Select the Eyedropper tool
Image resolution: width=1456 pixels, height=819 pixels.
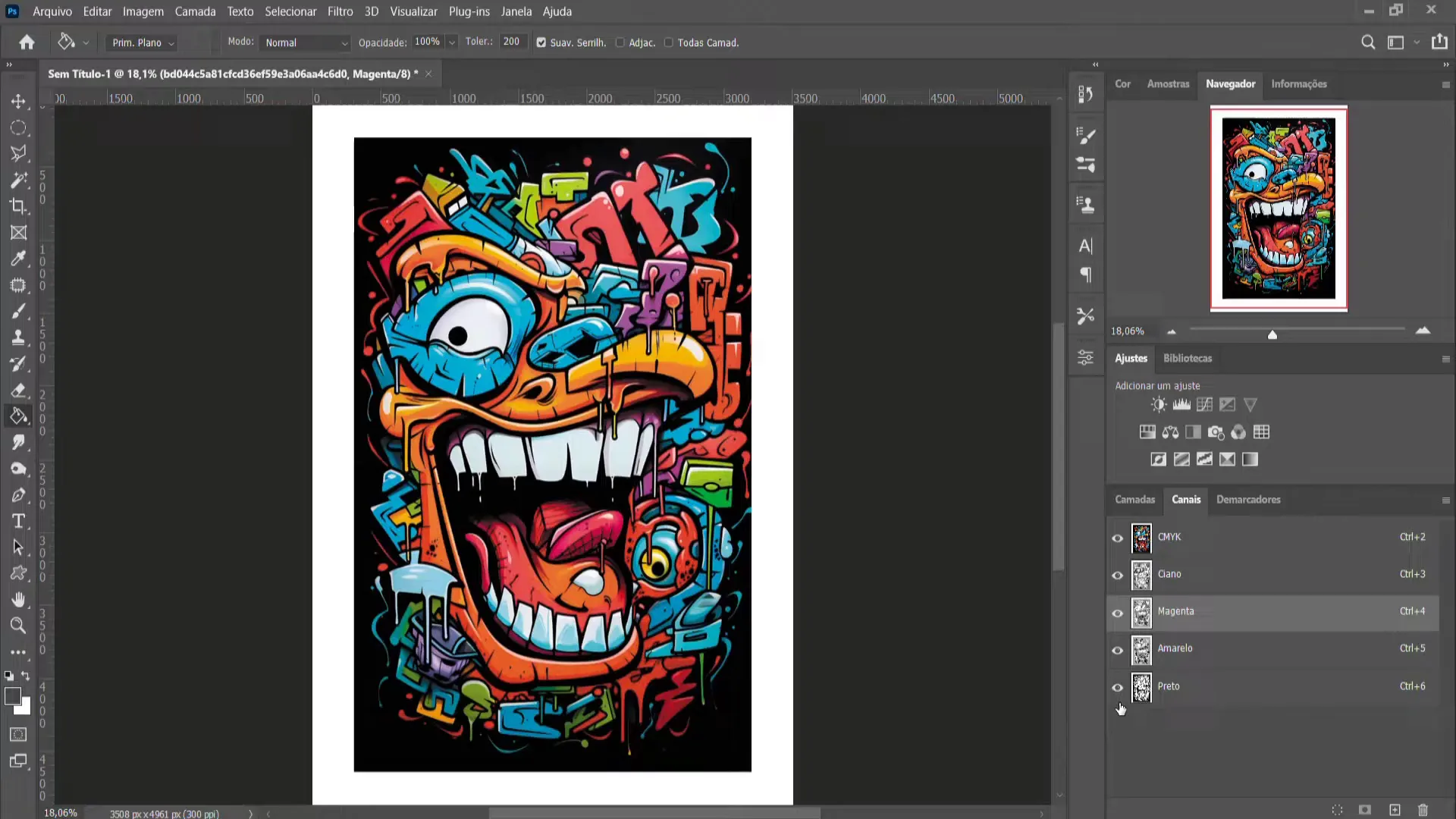18,259
